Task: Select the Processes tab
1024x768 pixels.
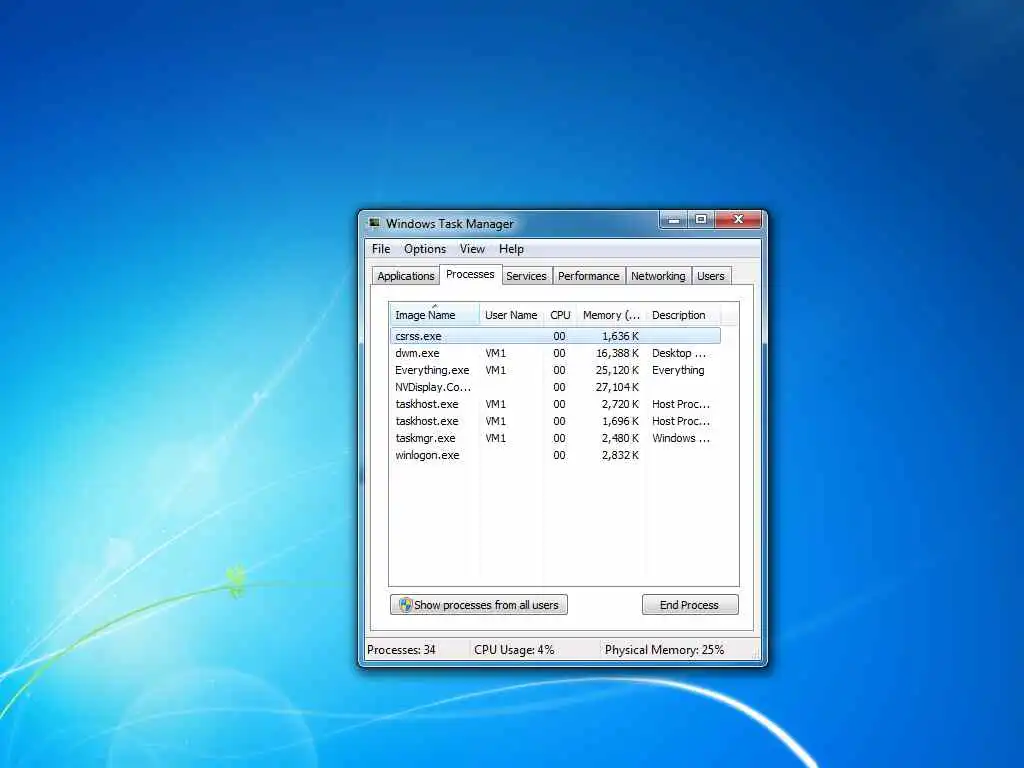Action: 470,274
